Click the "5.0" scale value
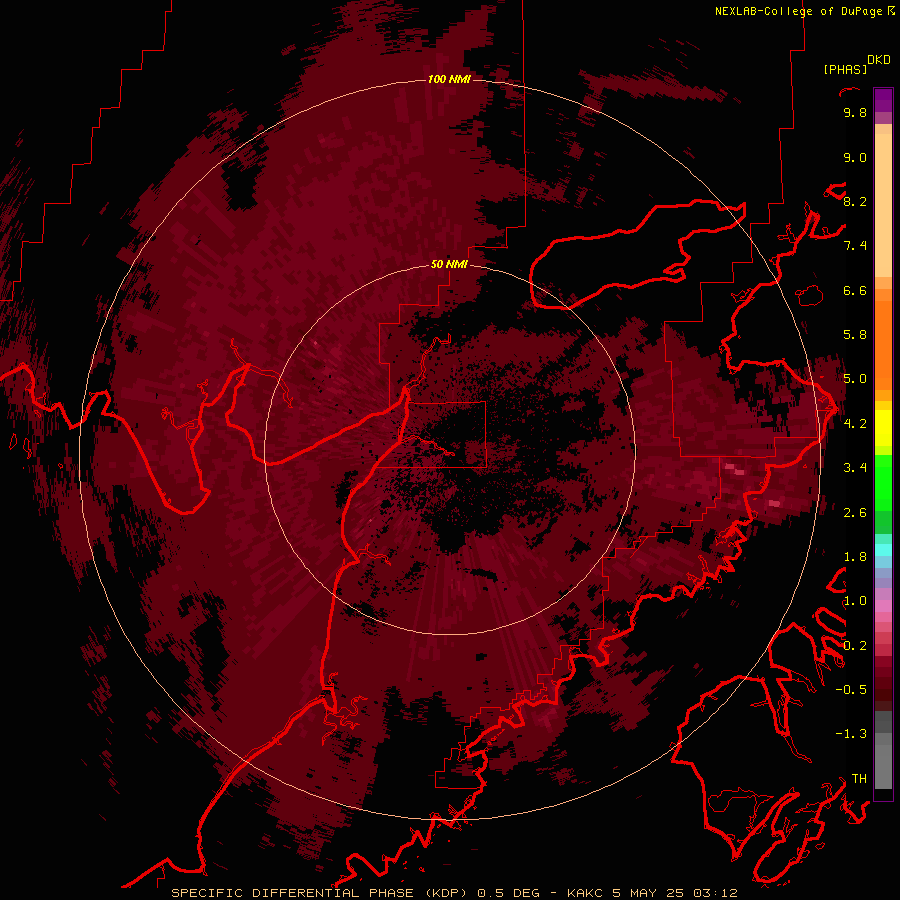The width and height of the screenshot is (900, 900). point(855,379)
